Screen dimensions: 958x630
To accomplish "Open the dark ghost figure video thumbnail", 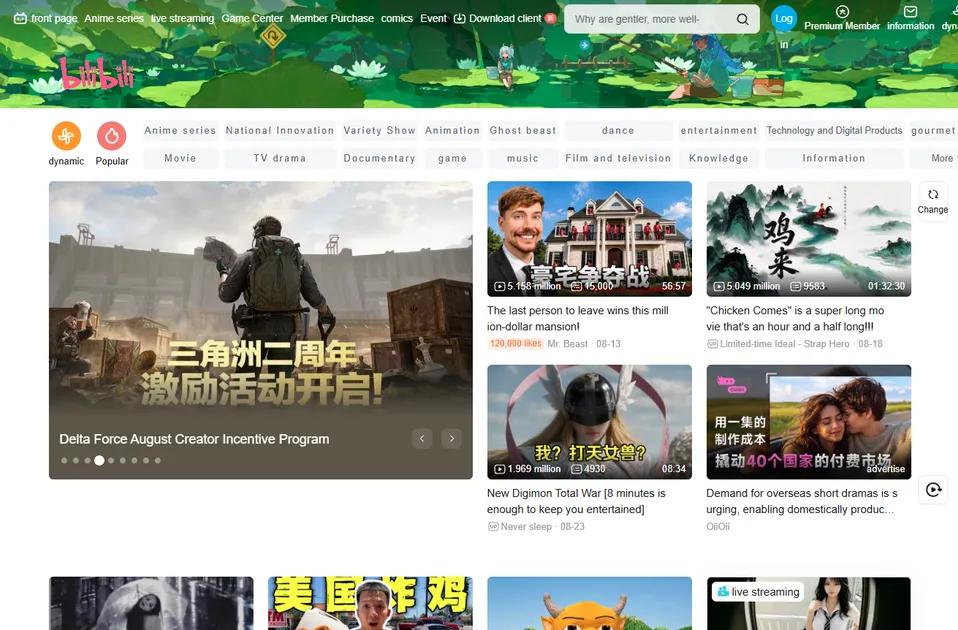I will [152, 603].
